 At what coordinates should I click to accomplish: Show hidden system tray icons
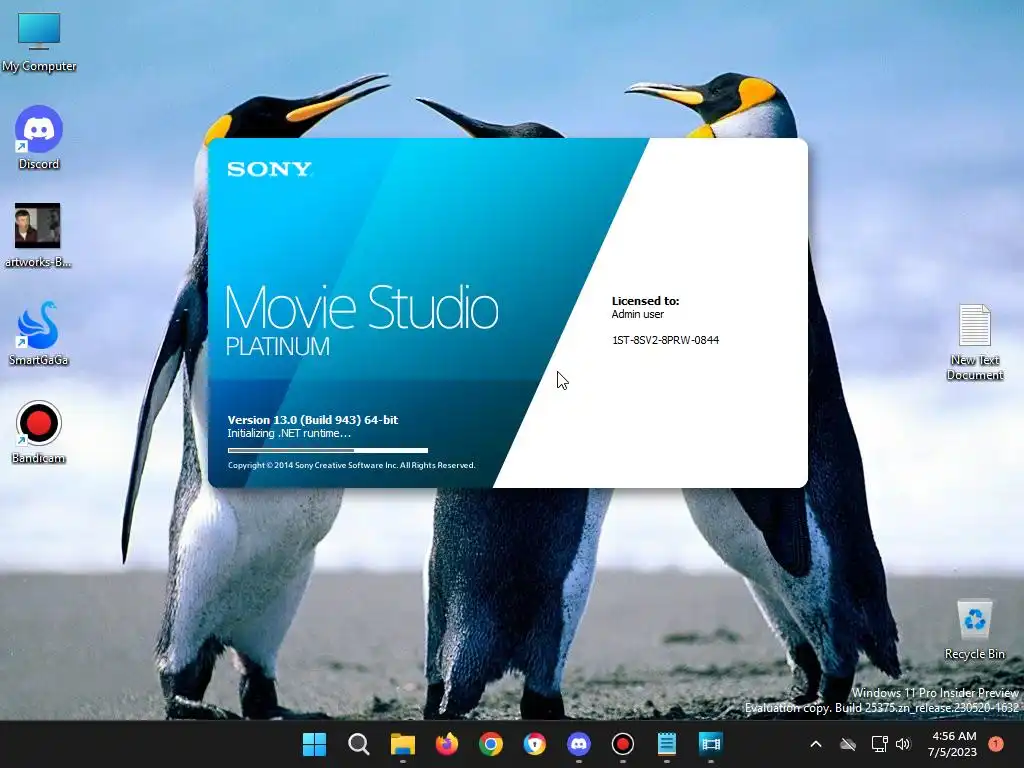pyautogui.click(x=816, y=744)
